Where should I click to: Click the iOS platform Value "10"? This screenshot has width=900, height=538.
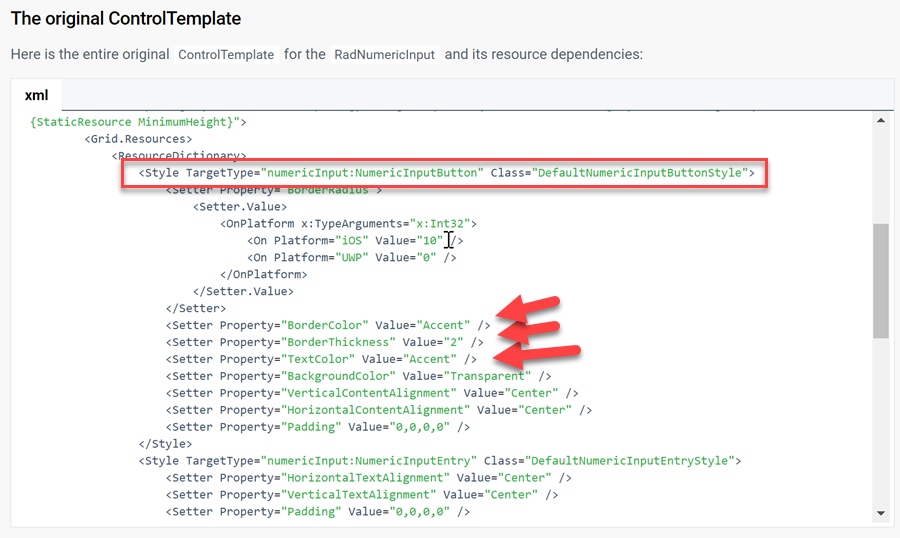[x=429, y=241]
